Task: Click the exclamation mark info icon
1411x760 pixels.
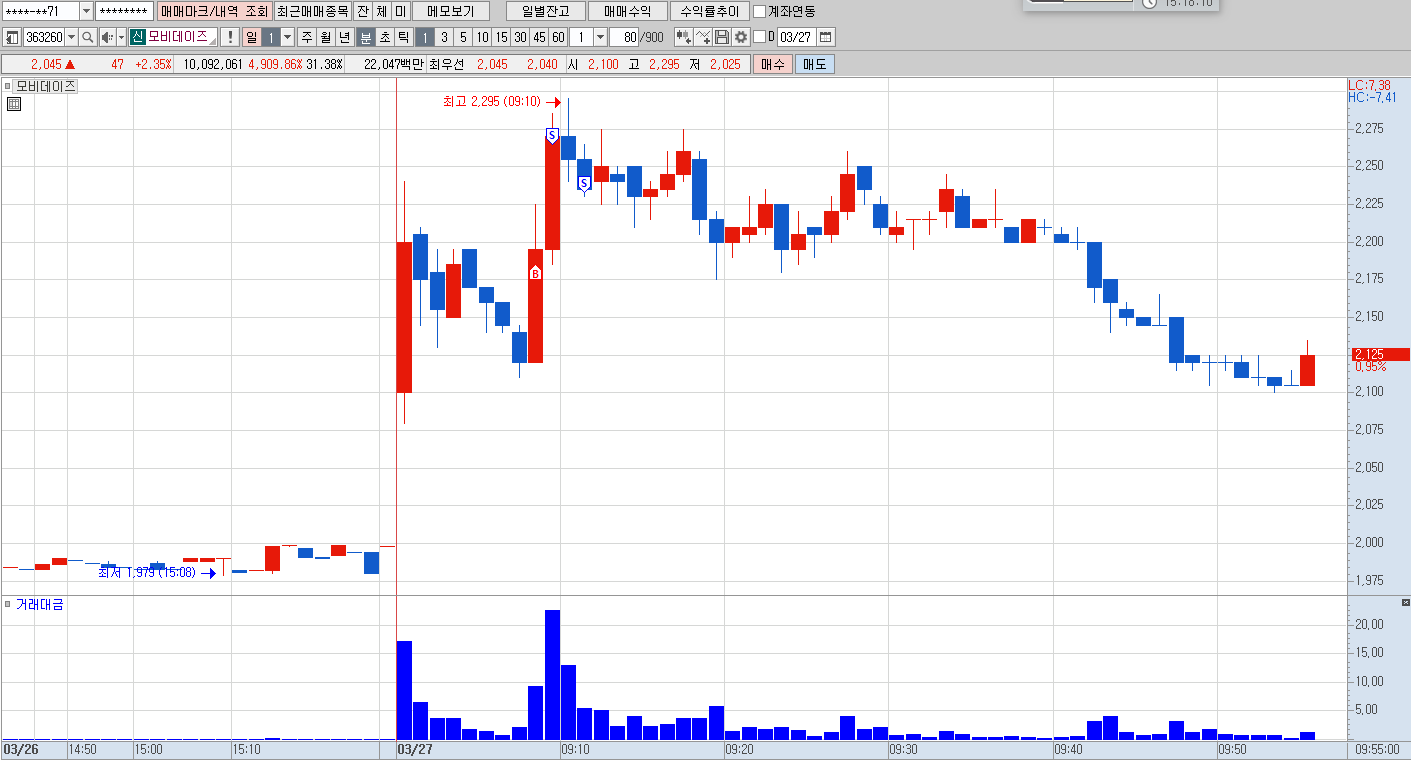Action: (x=230, y=37)
